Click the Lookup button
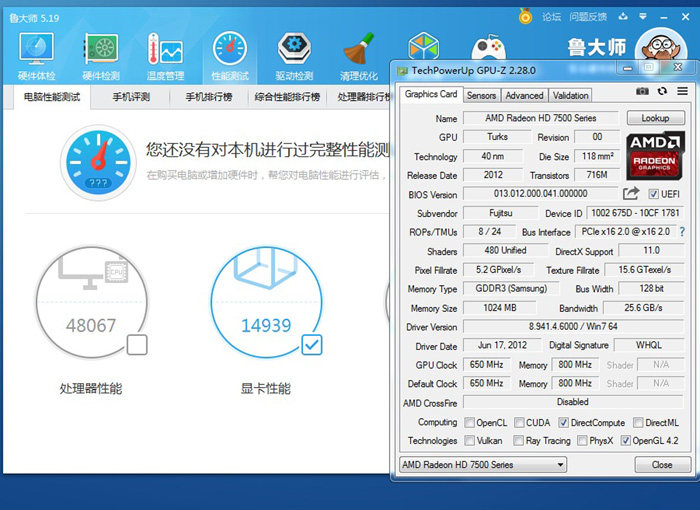This screenshot has height=510, width=700. [655, 118]
